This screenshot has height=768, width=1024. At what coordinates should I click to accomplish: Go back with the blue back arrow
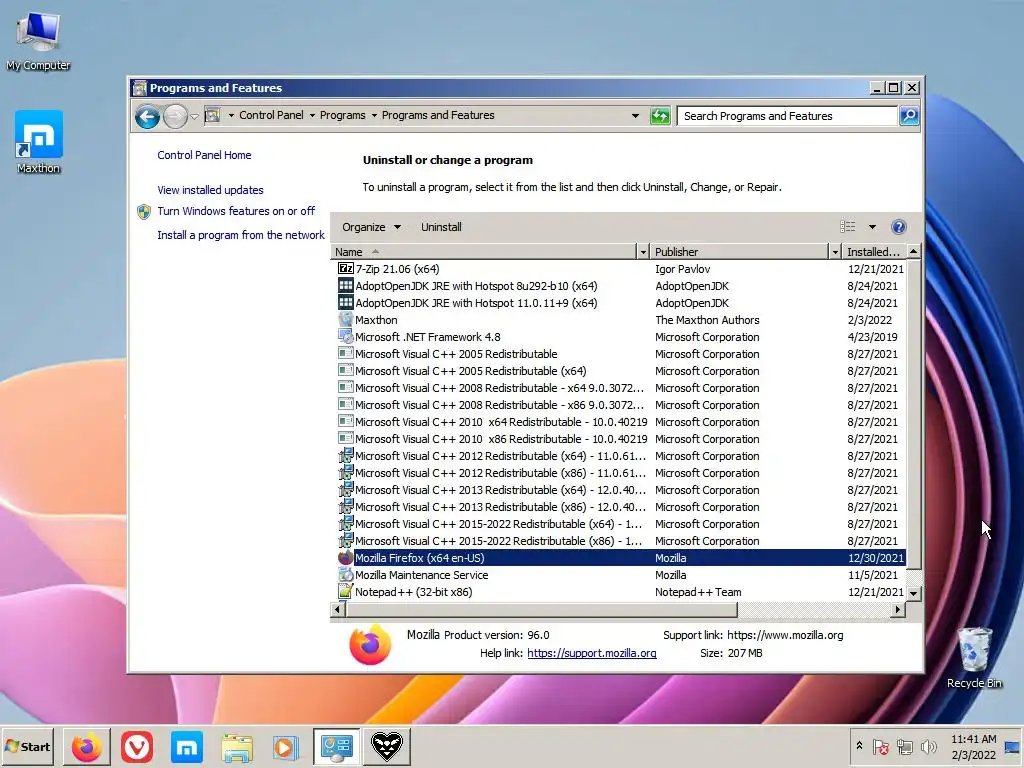148,117
